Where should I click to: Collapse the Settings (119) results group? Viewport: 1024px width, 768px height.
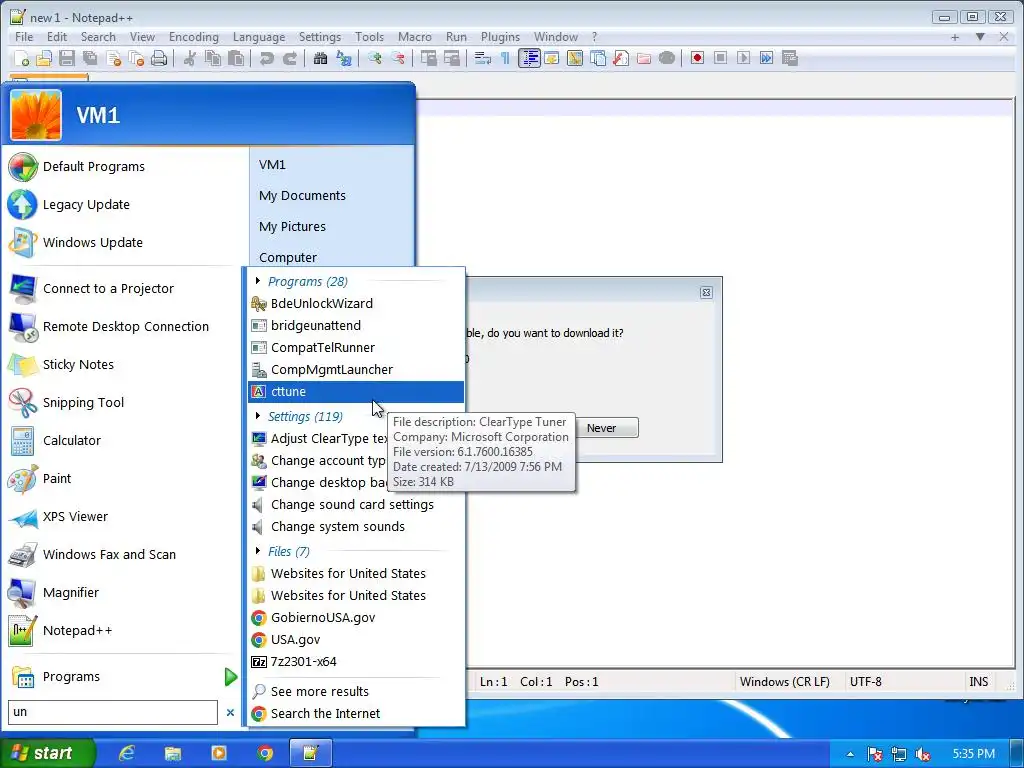click(258, 416)
